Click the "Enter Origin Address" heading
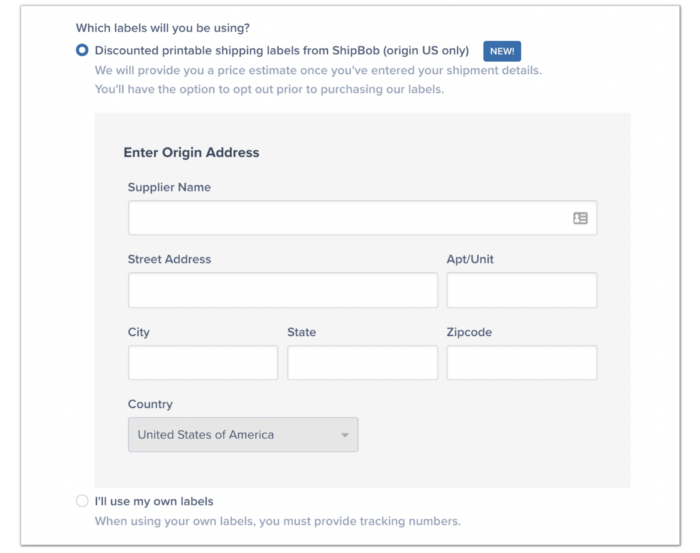This screenshot has height=553, width=700. [191, 153]
